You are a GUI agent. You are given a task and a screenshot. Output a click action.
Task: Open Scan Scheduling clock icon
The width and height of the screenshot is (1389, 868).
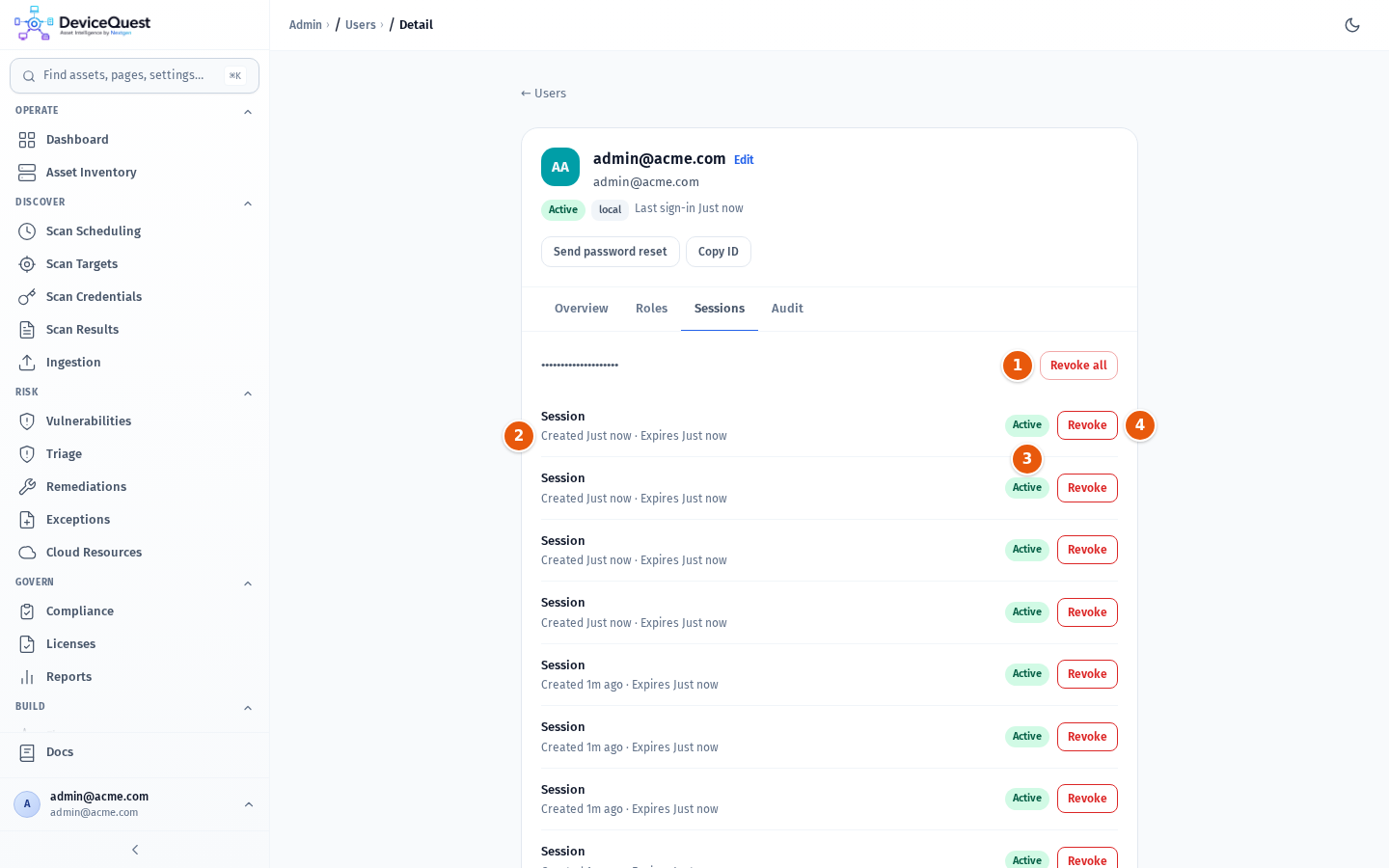27,231
